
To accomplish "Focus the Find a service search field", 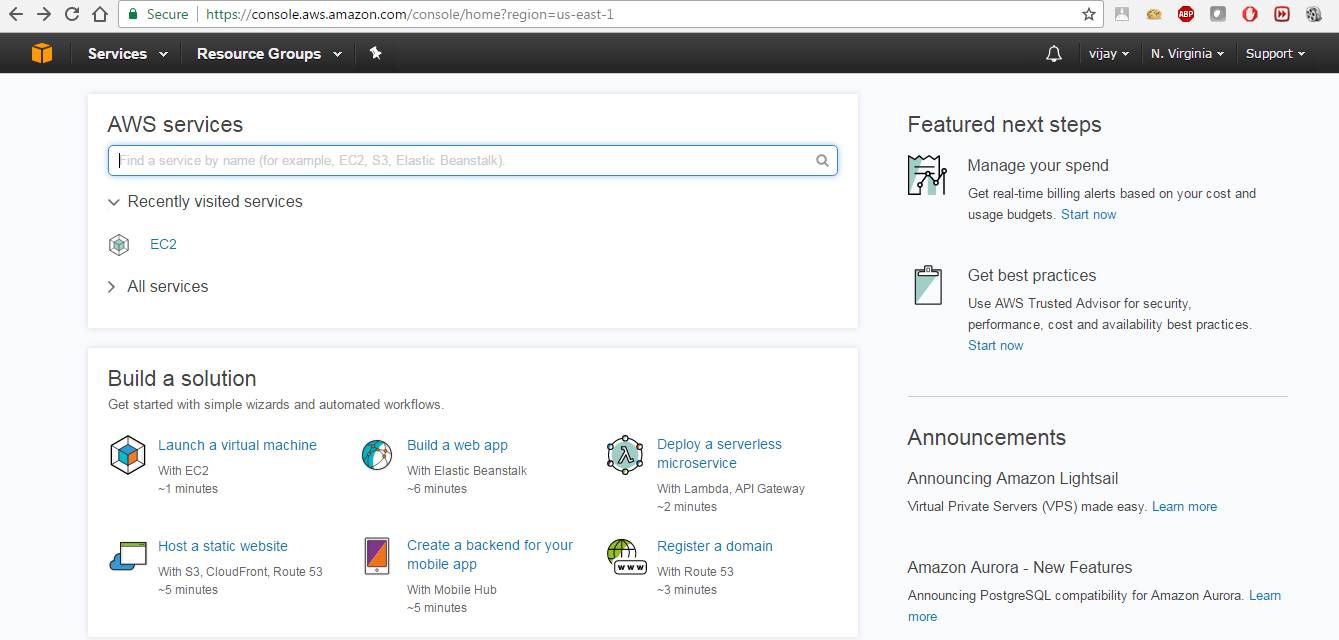I will pyautogui.click(x=472, y=160).
